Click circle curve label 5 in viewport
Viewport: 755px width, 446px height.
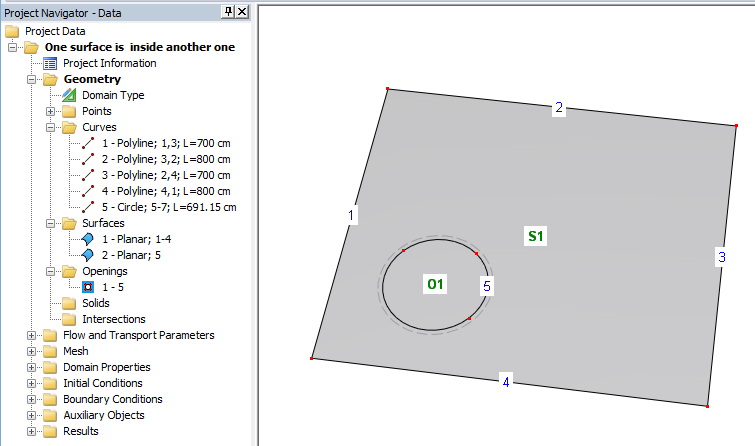pyautogui.click(x=487, y=286)
